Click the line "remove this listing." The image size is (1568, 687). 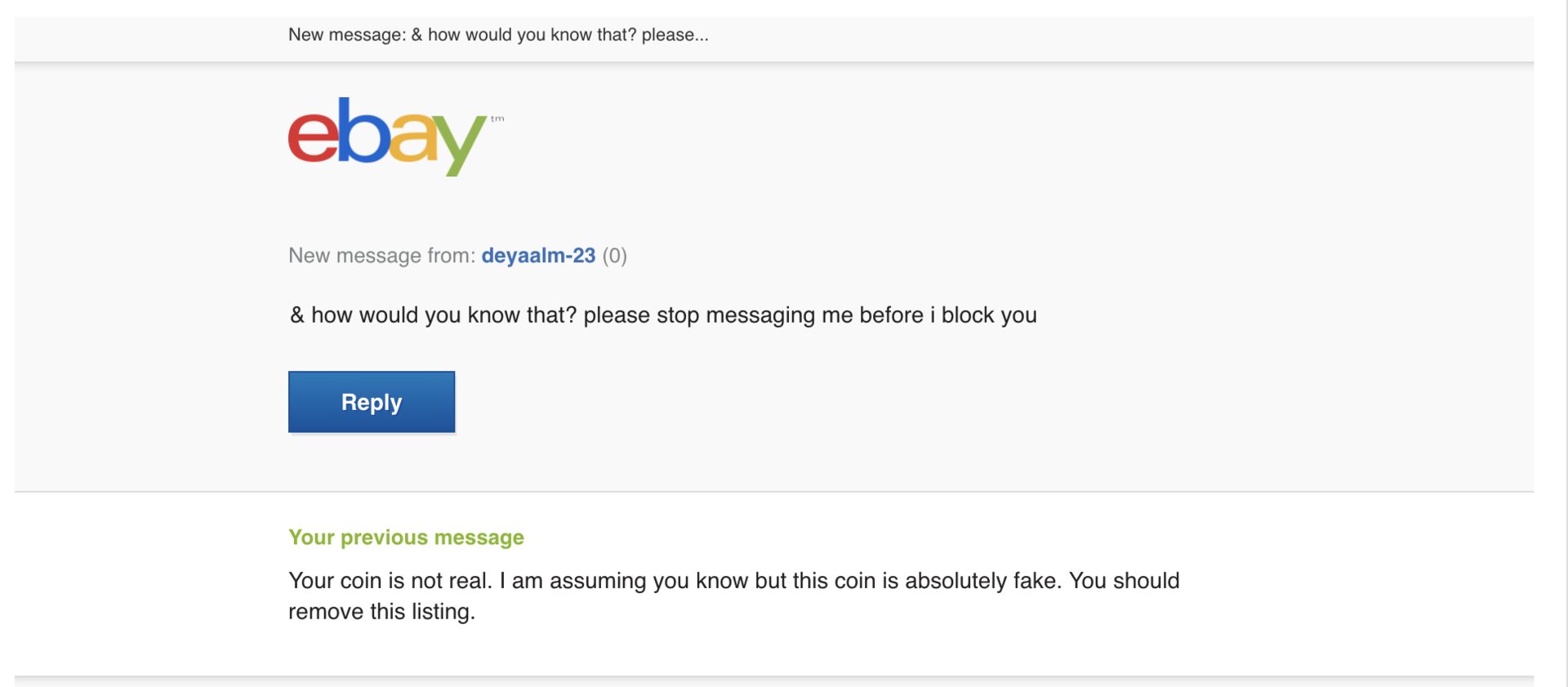pos(381,612)
